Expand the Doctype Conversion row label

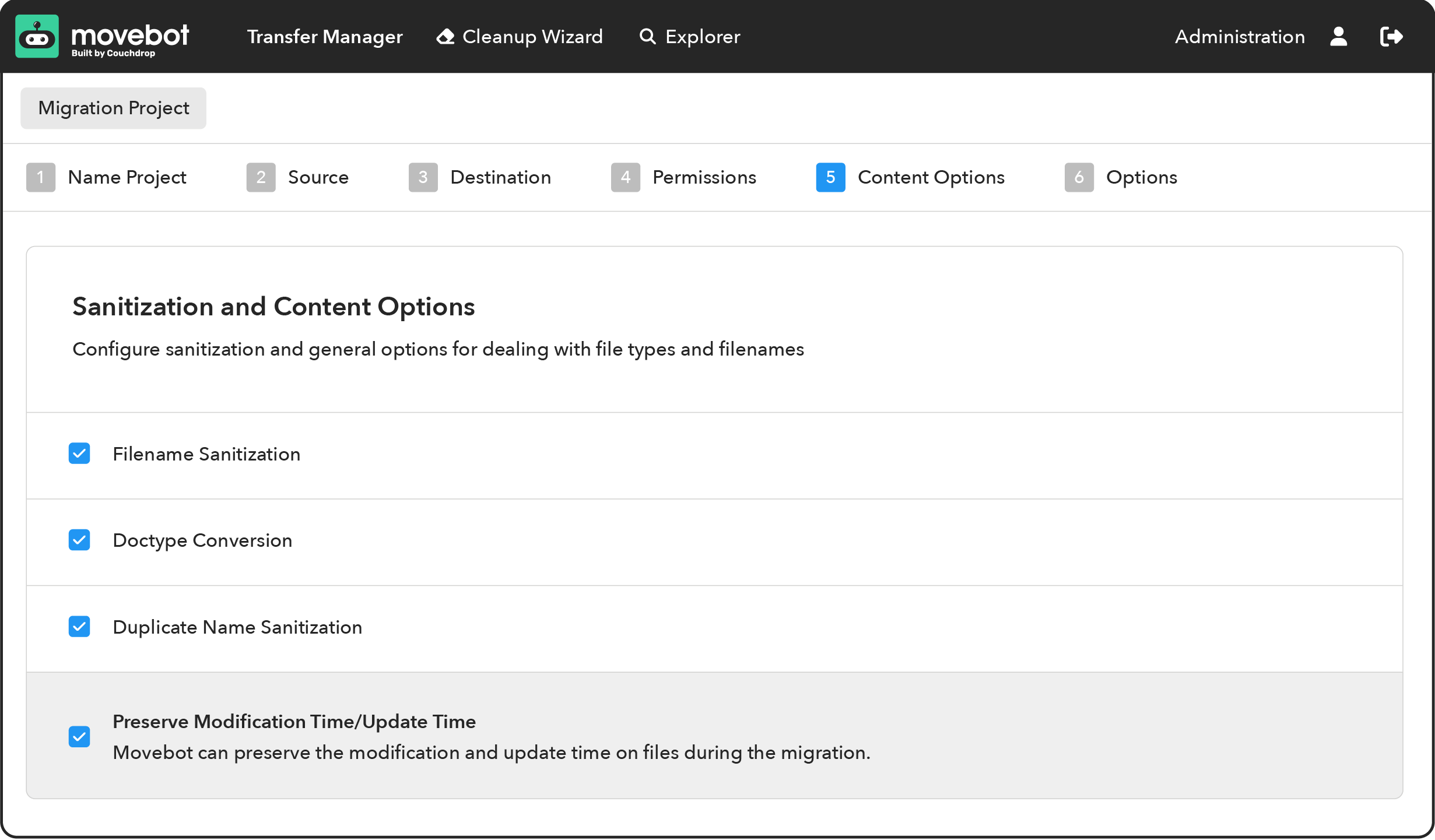[x=202, y=540]
